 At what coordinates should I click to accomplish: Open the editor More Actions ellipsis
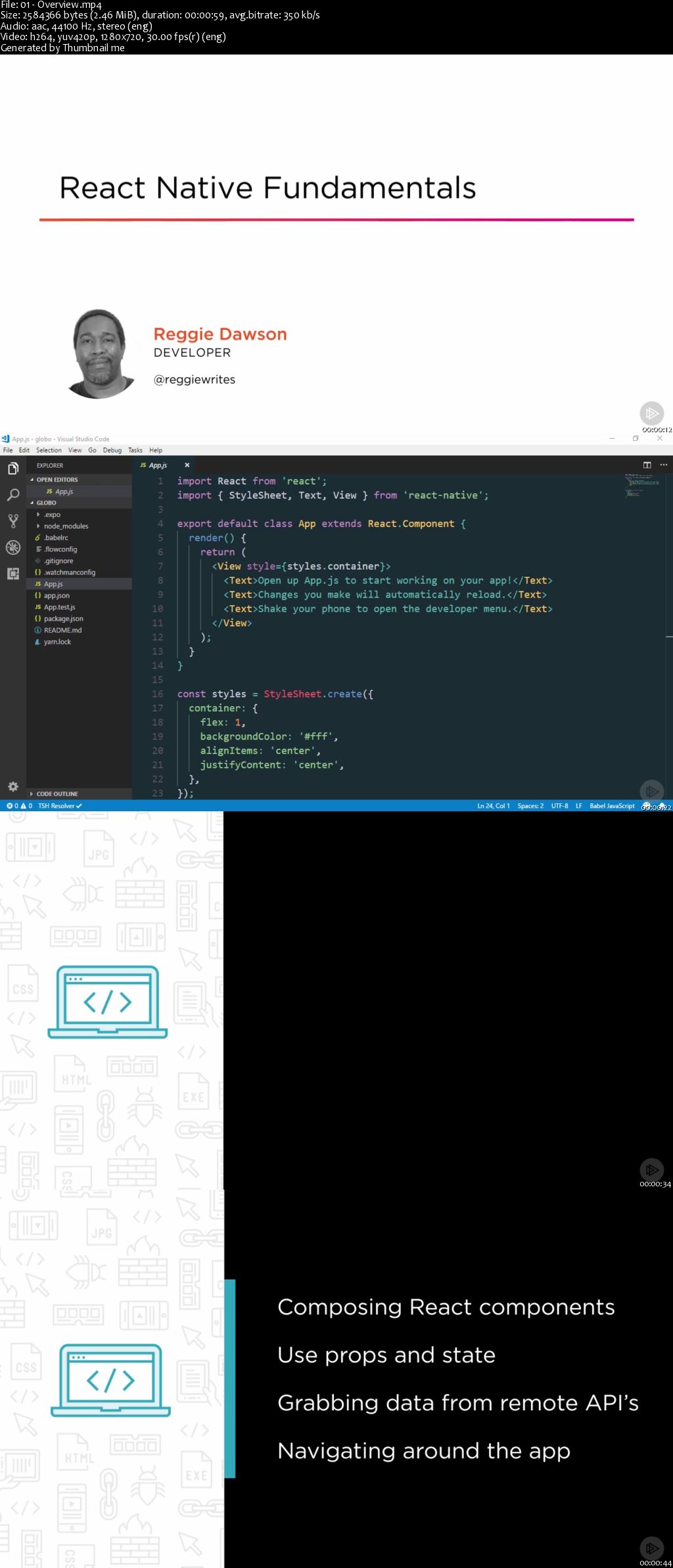coord(663,464)
